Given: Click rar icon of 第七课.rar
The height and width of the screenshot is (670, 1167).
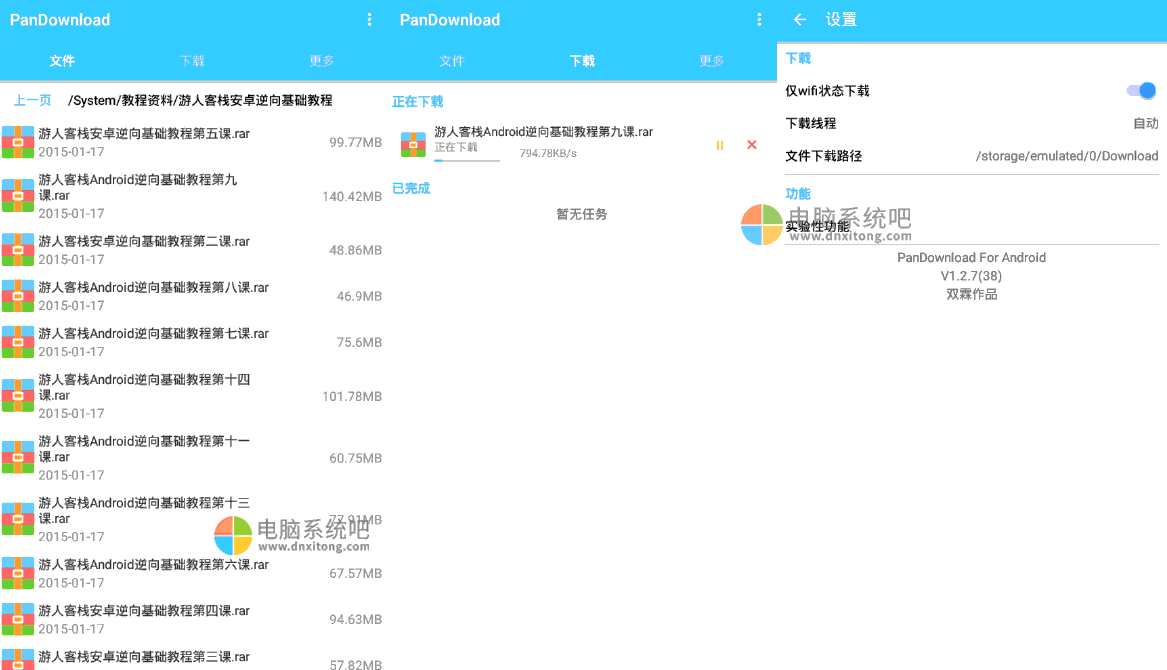Looking at the screenshot, I should (x=18, y=342).
